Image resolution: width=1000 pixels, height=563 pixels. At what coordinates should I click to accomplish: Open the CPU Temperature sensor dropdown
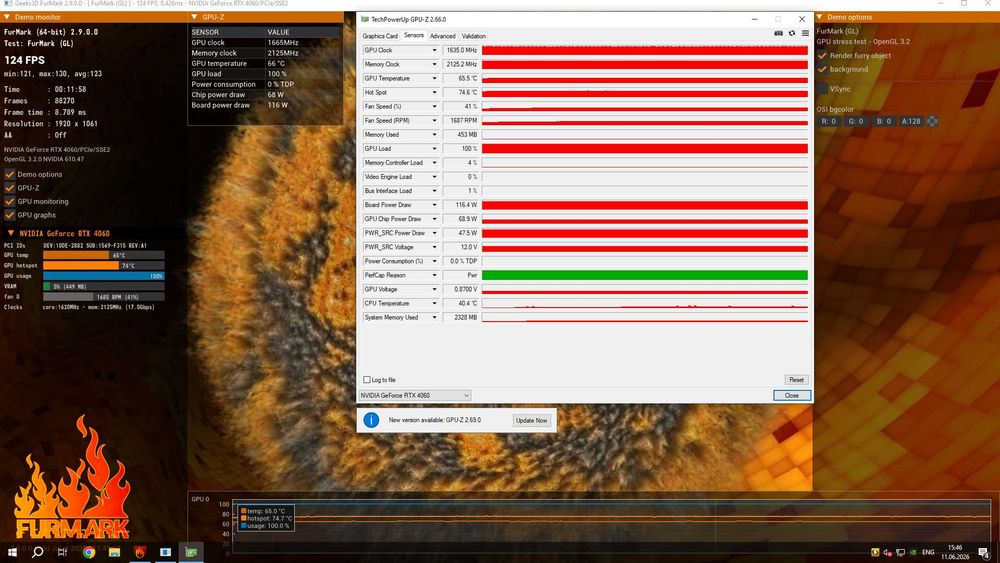434,303
